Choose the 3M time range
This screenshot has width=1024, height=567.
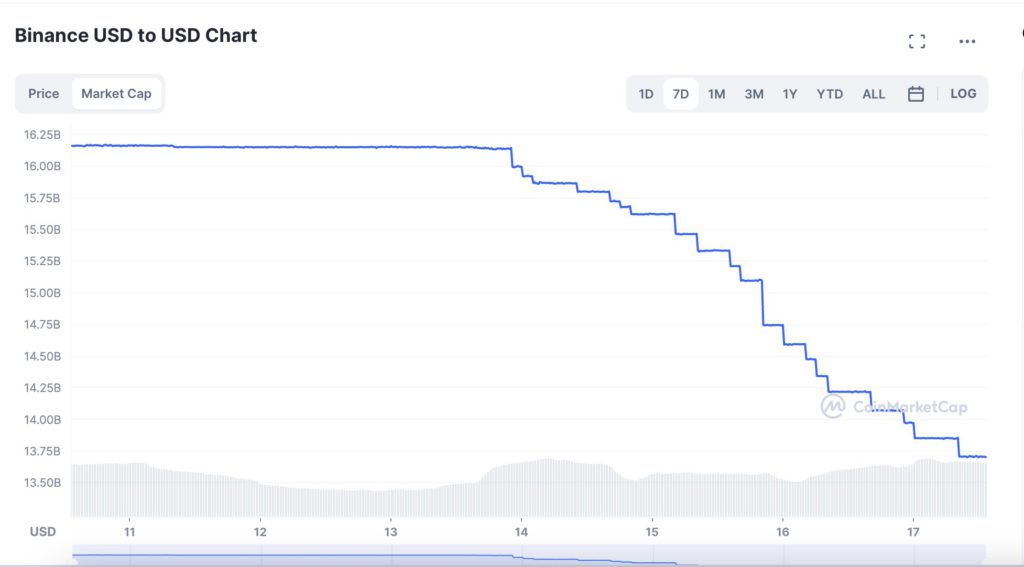click(x=754, y=94)
